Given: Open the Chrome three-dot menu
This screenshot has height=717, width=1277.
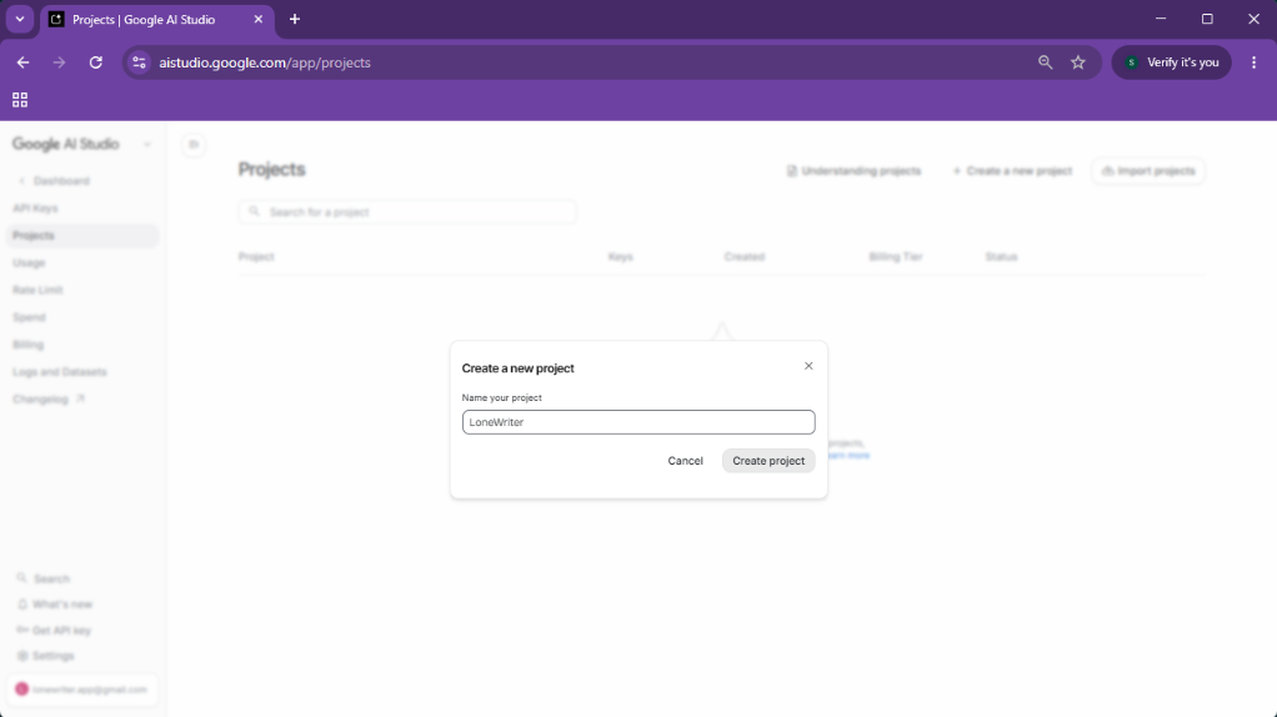Looking at the screenshot, I should 1254,62.
